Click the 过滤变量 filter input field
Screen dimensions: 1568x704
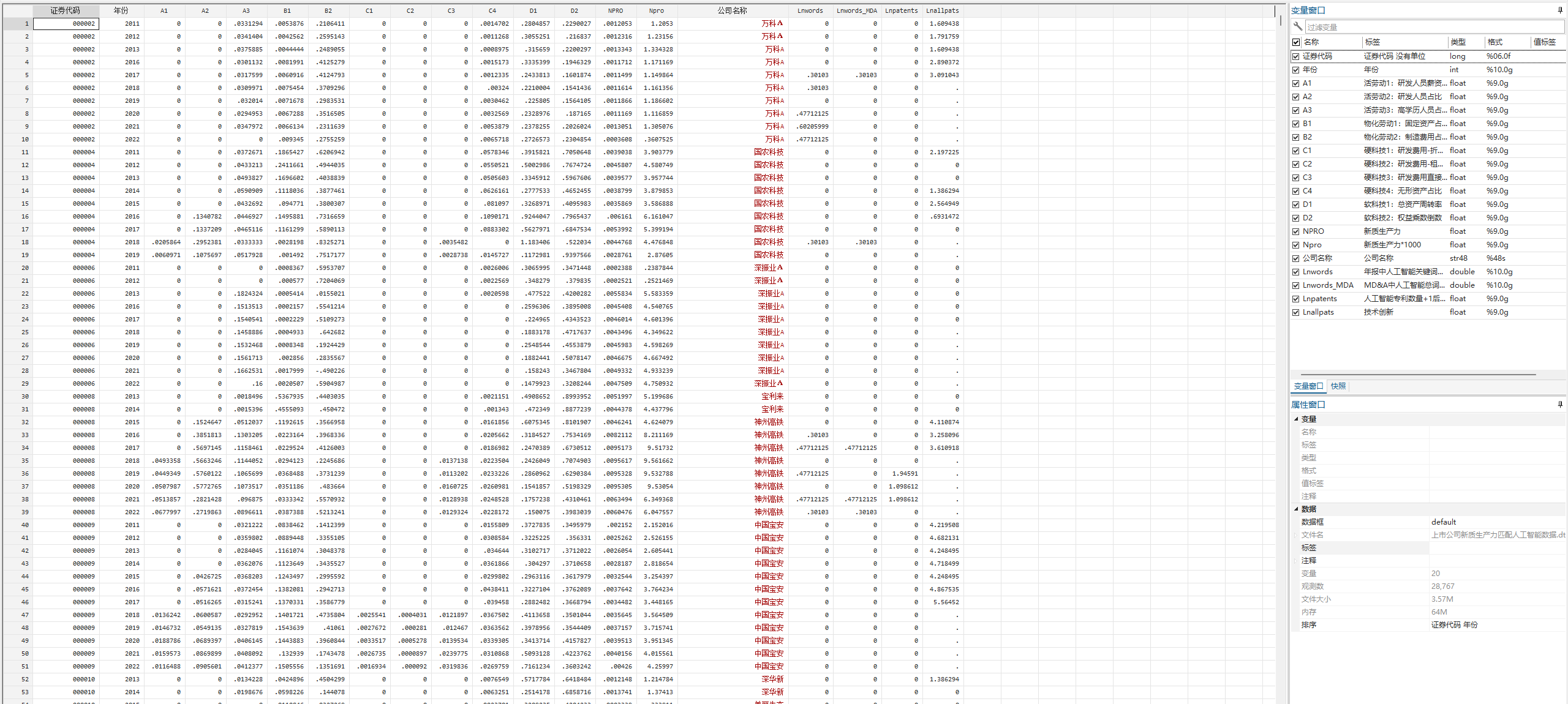click(1433, 27)
